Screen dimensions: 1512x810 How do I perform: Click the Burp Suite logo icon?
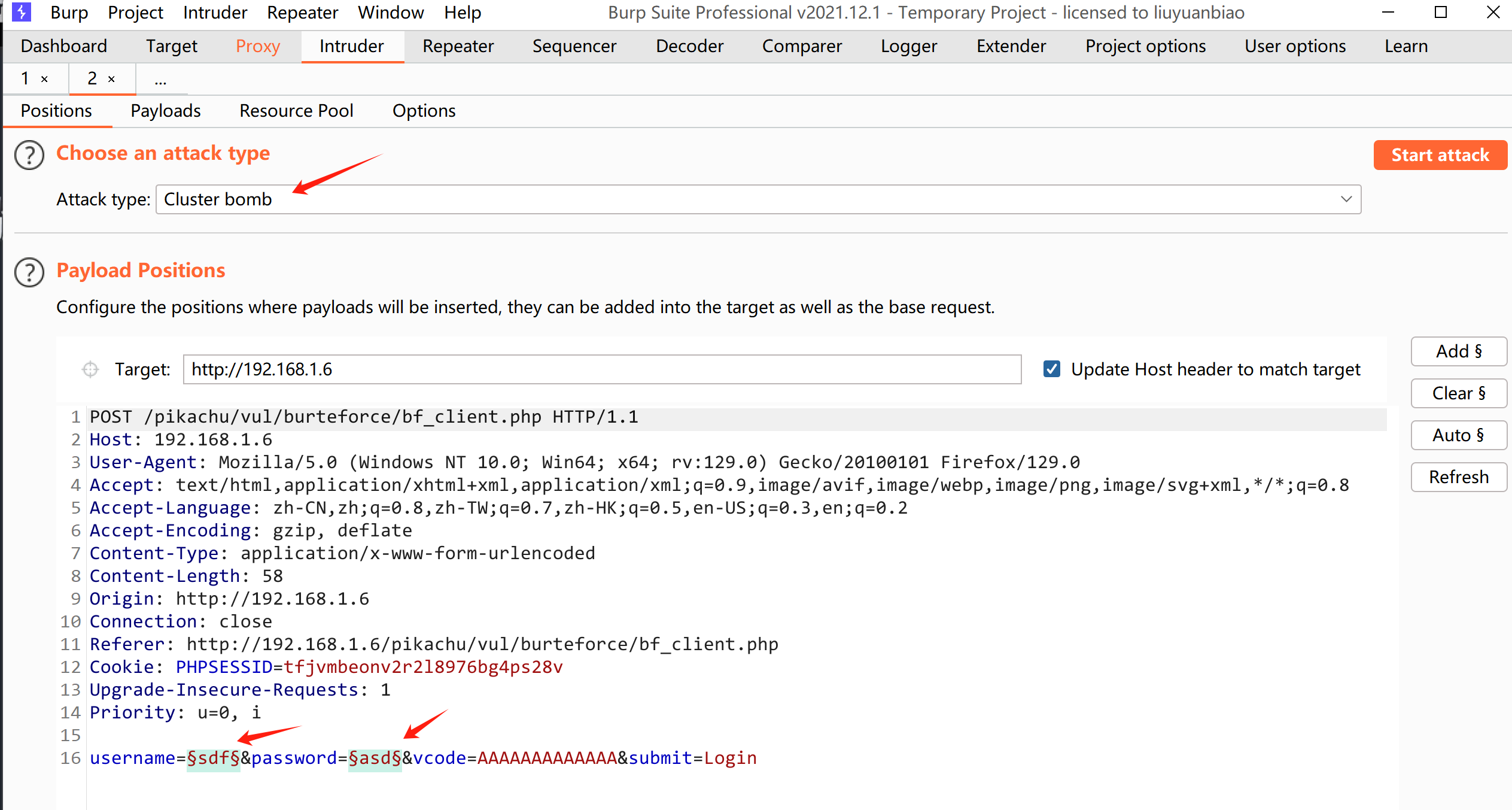click(x=22, y=12)
